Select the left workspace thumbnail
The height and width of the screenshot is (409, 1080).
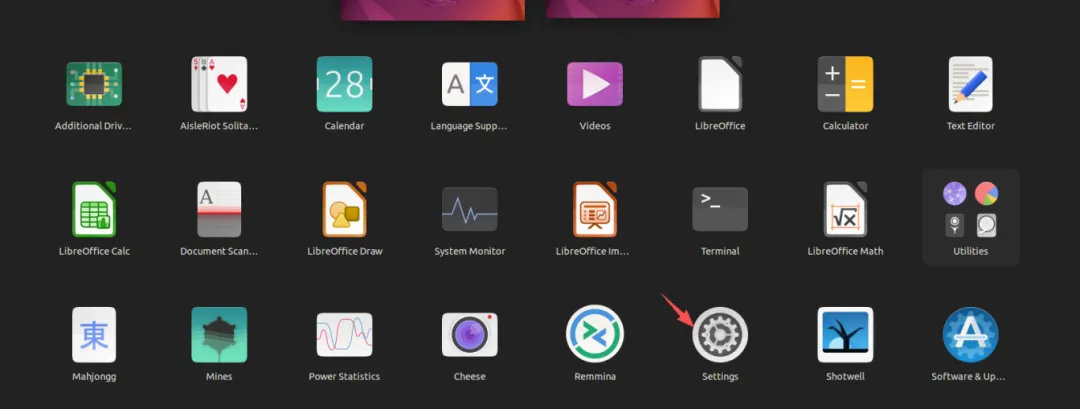[433, 10]
